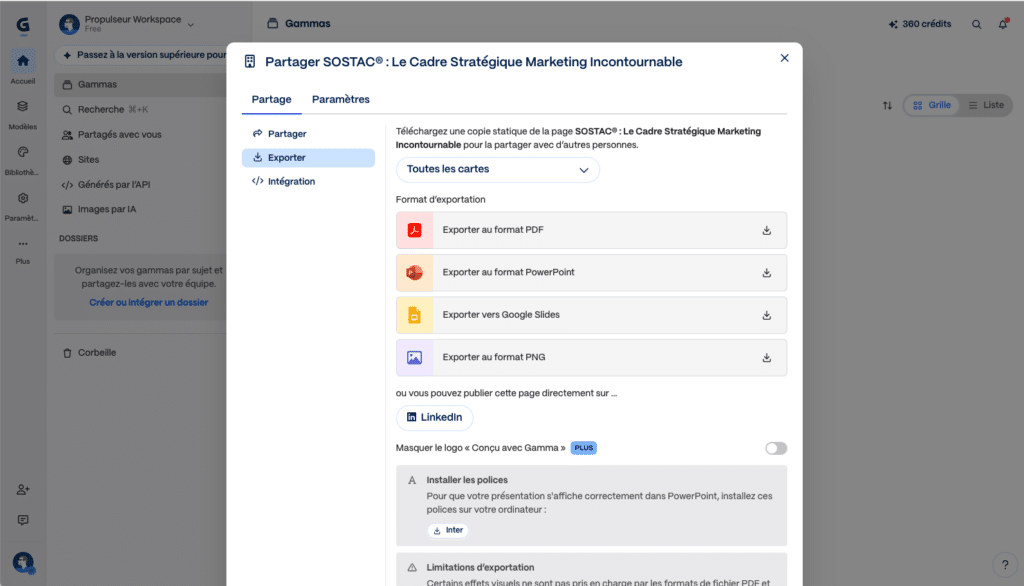This screenshot has width=1024, height=586.
Task: Click the Gamma logo in the sidebar
Action: point(23,25)
